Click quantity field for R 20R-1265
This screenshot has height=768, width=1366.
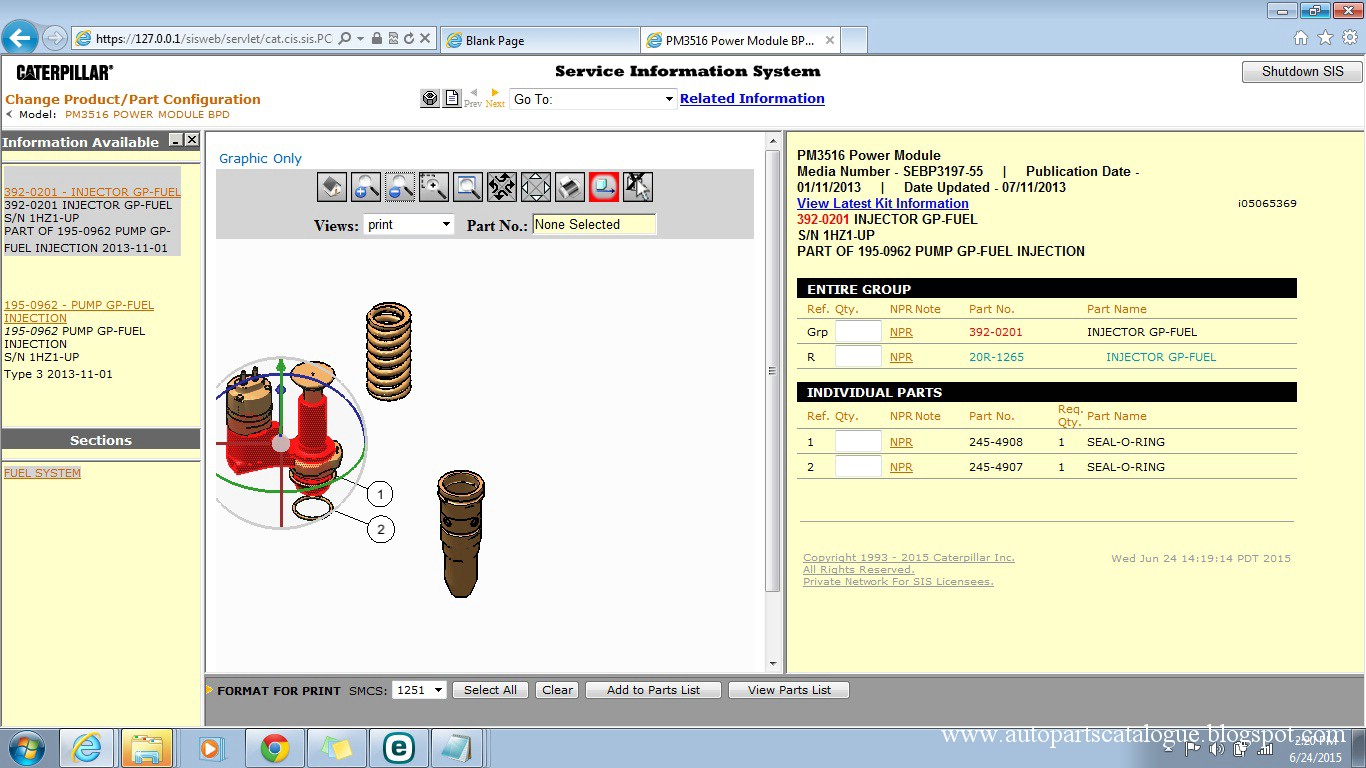click(x=858, y=357)
